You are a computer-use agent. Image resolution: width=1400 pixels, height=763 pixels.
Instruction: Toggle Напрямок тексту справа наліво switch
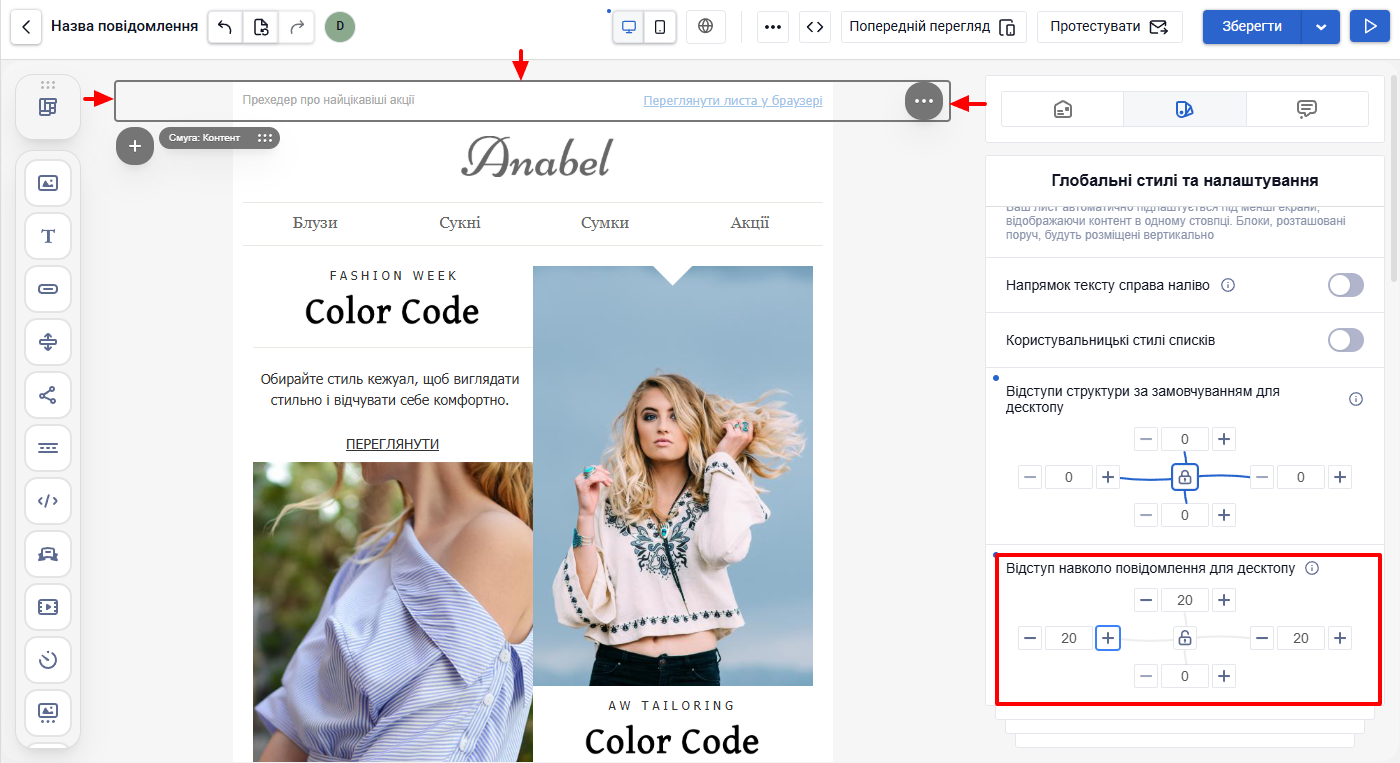point(1346,285)
